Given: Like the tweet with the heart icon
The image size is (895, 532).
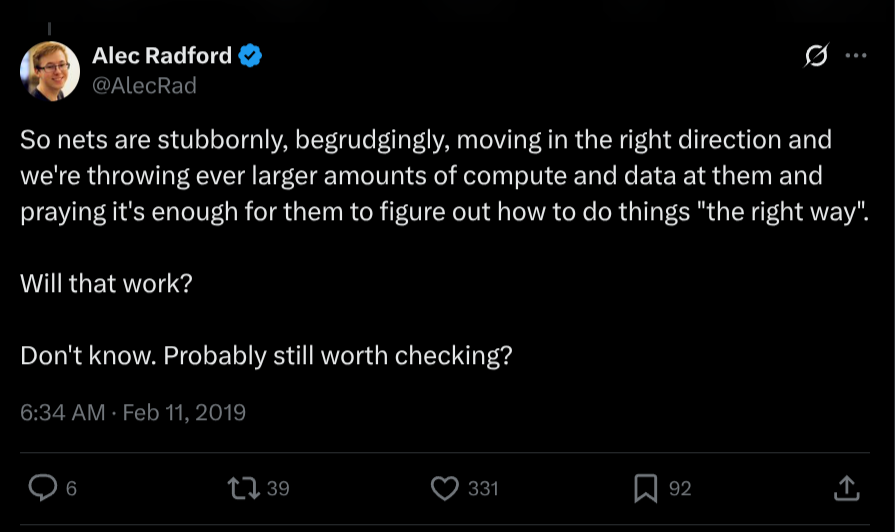Looking at the screenshot, I should 444,488.
